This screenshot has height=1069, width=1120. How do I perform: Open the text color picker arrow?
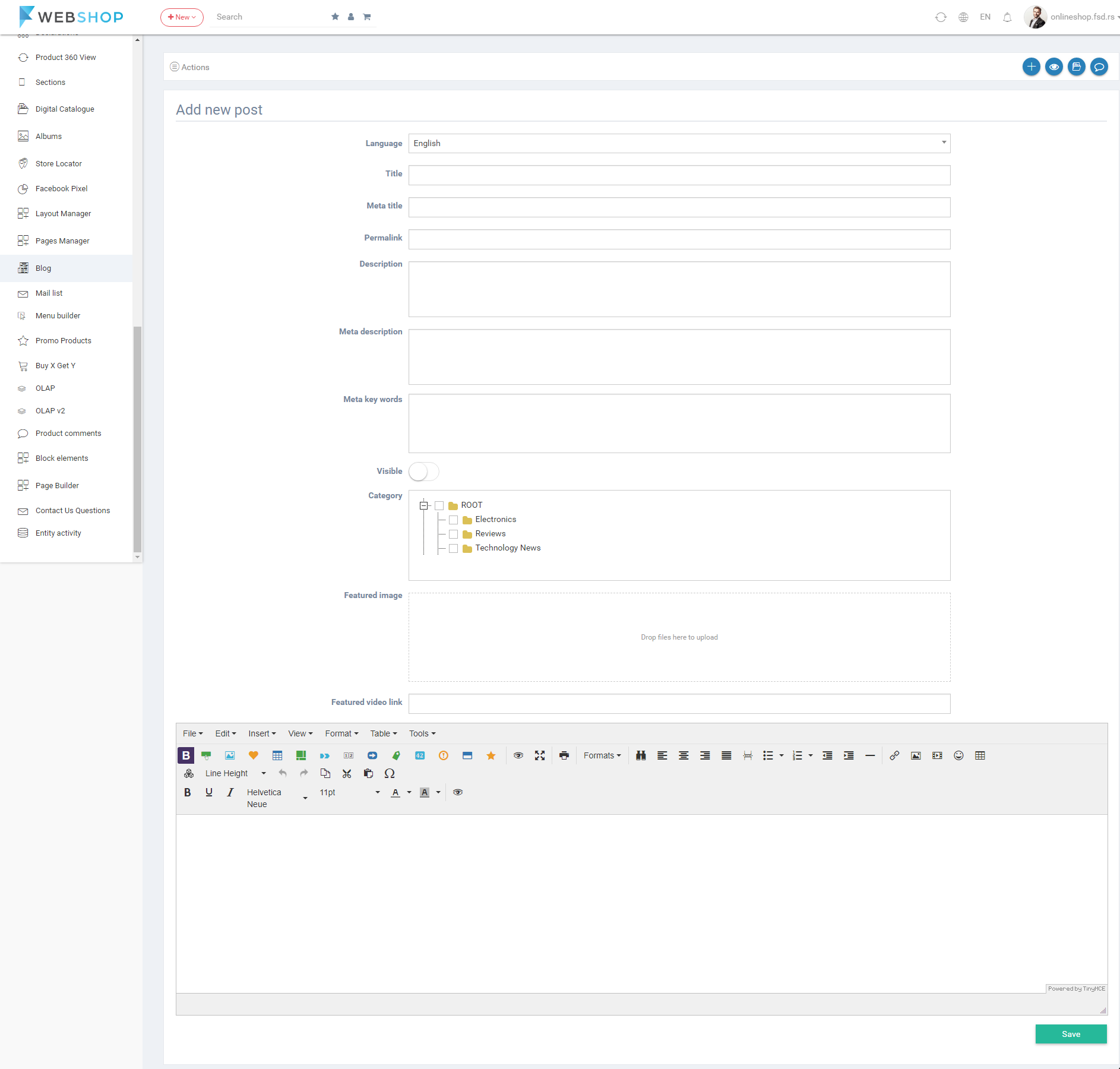point(409,792)
